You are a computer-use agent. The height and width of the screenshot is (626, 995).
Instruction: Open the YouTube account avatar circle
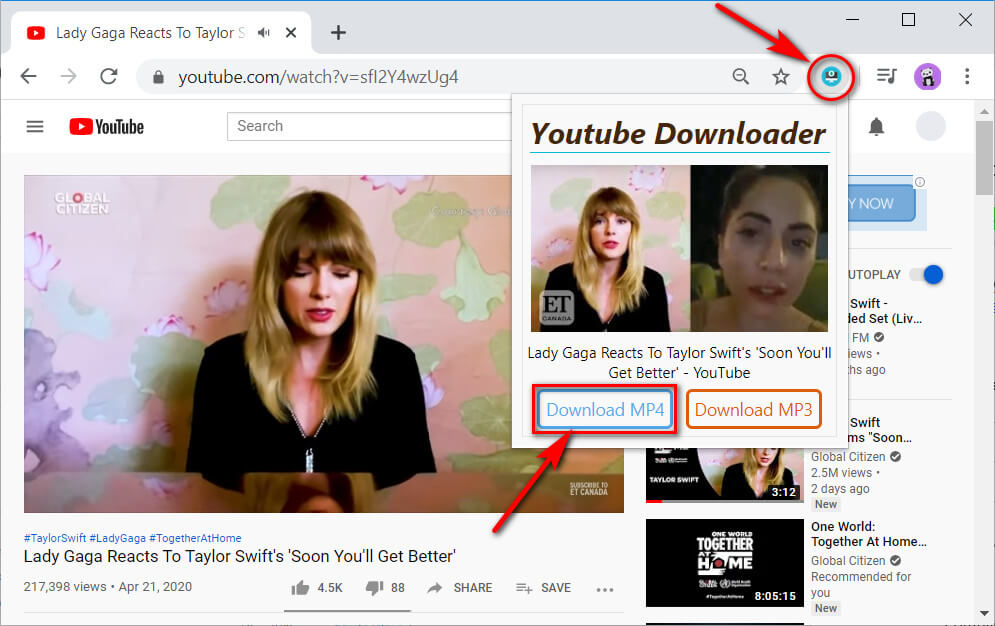point(930,126)
